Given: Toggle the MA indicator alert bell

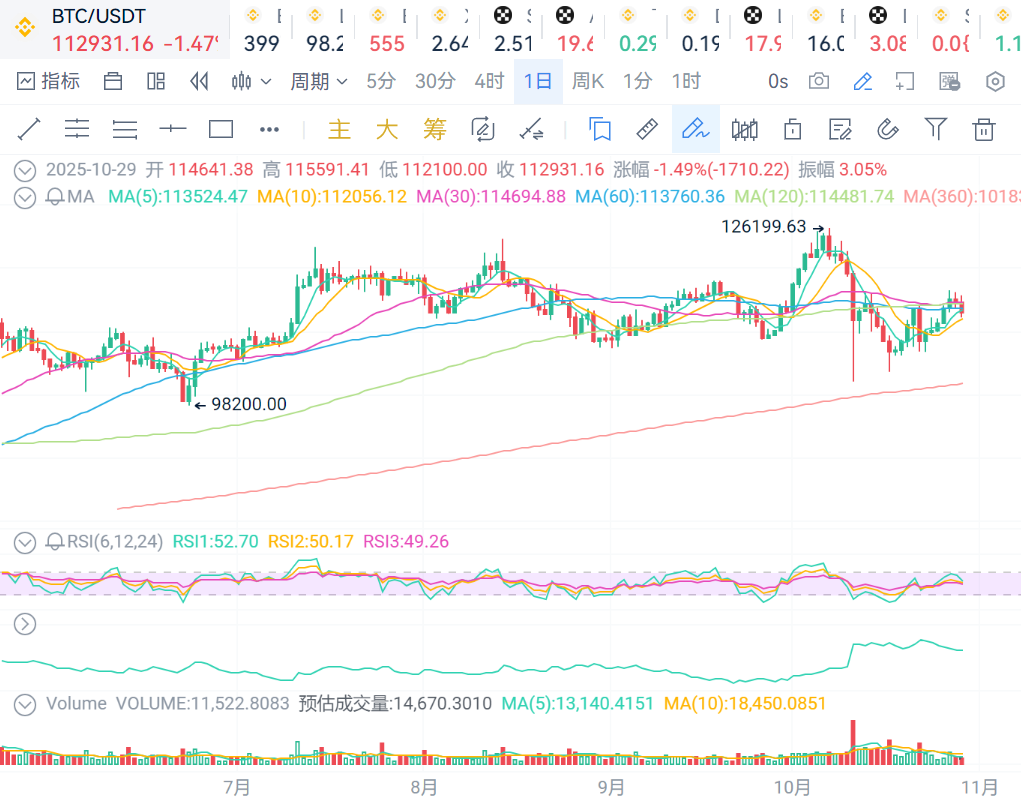Looking at the screenshot, I should pyautogui.click(x=55, y=197).
